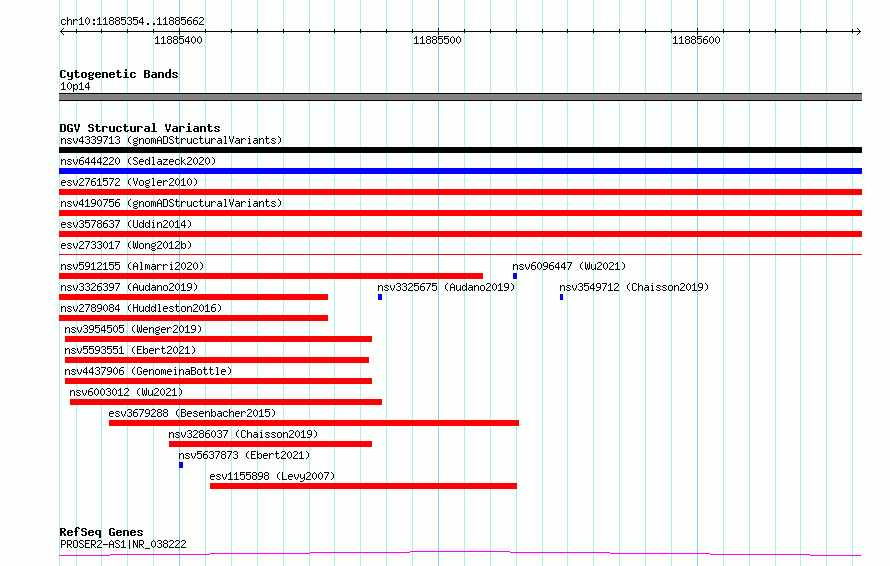This screenshot has height=566, width=890.
Task: Select the red esv3679288 variant bar
Action: (x=314, y=423)
